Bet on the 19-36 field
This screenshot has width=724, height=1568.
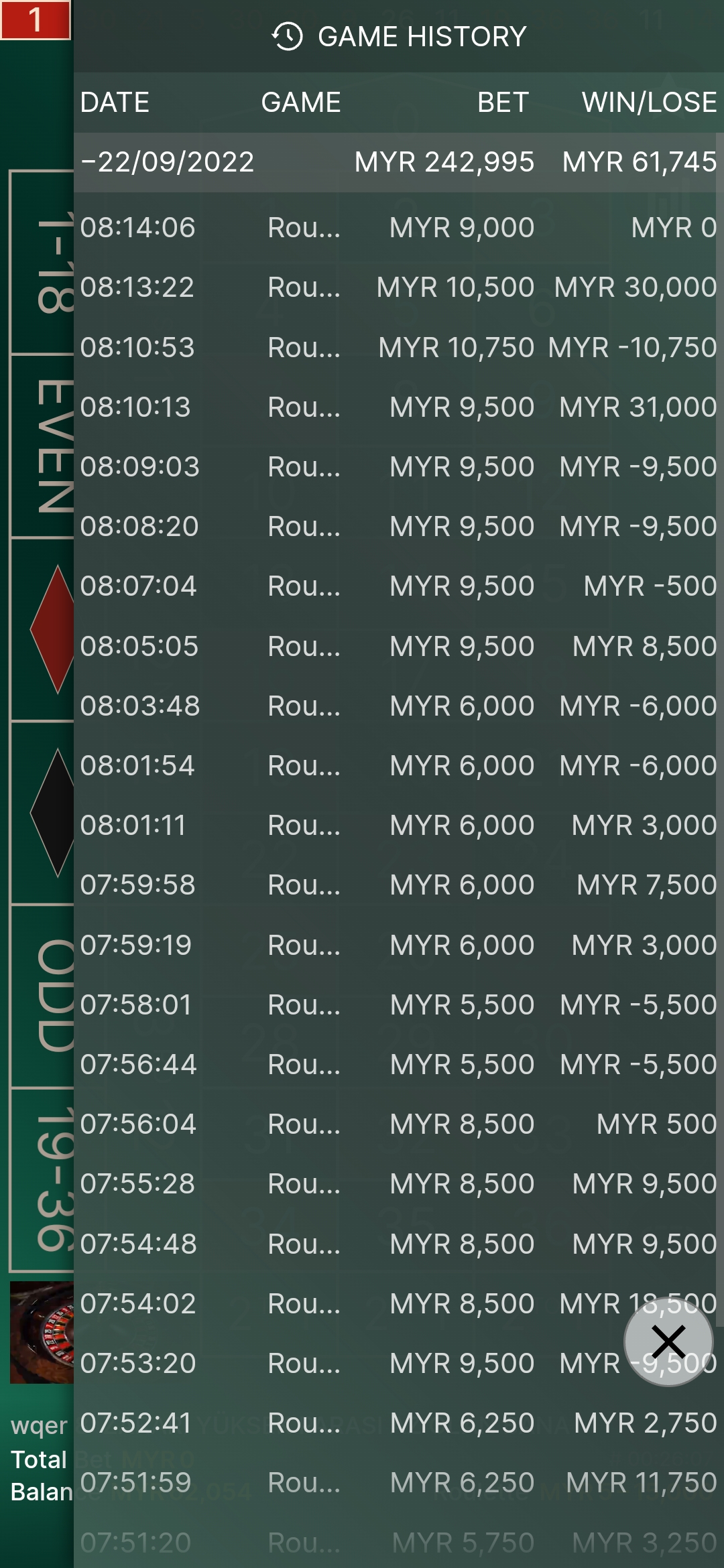tap(43, 1179)
